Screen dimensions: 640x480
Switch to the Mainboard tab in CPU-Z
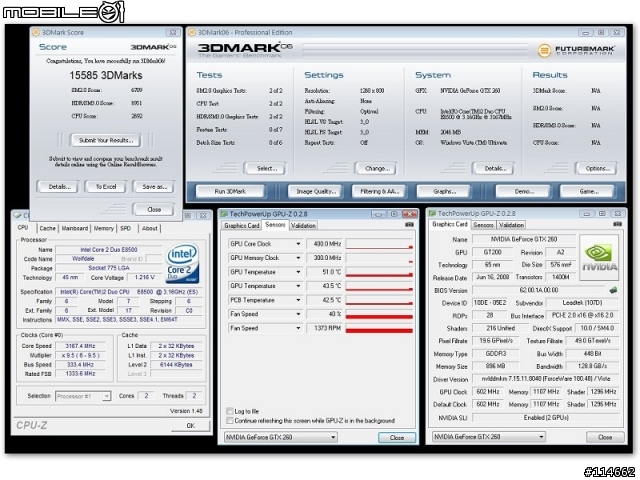75,229
